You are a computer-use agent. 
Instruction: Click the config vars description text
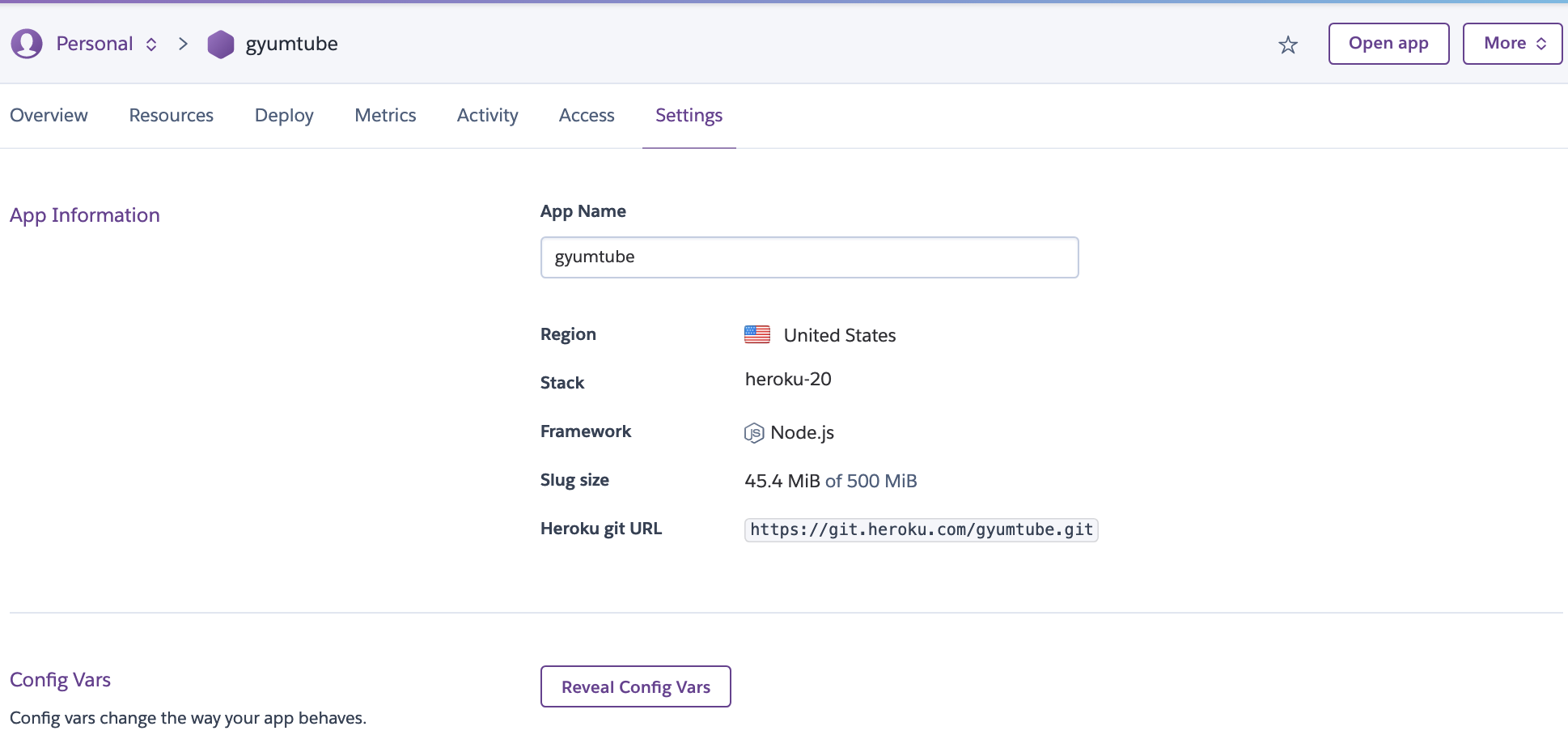coord(188,718)
